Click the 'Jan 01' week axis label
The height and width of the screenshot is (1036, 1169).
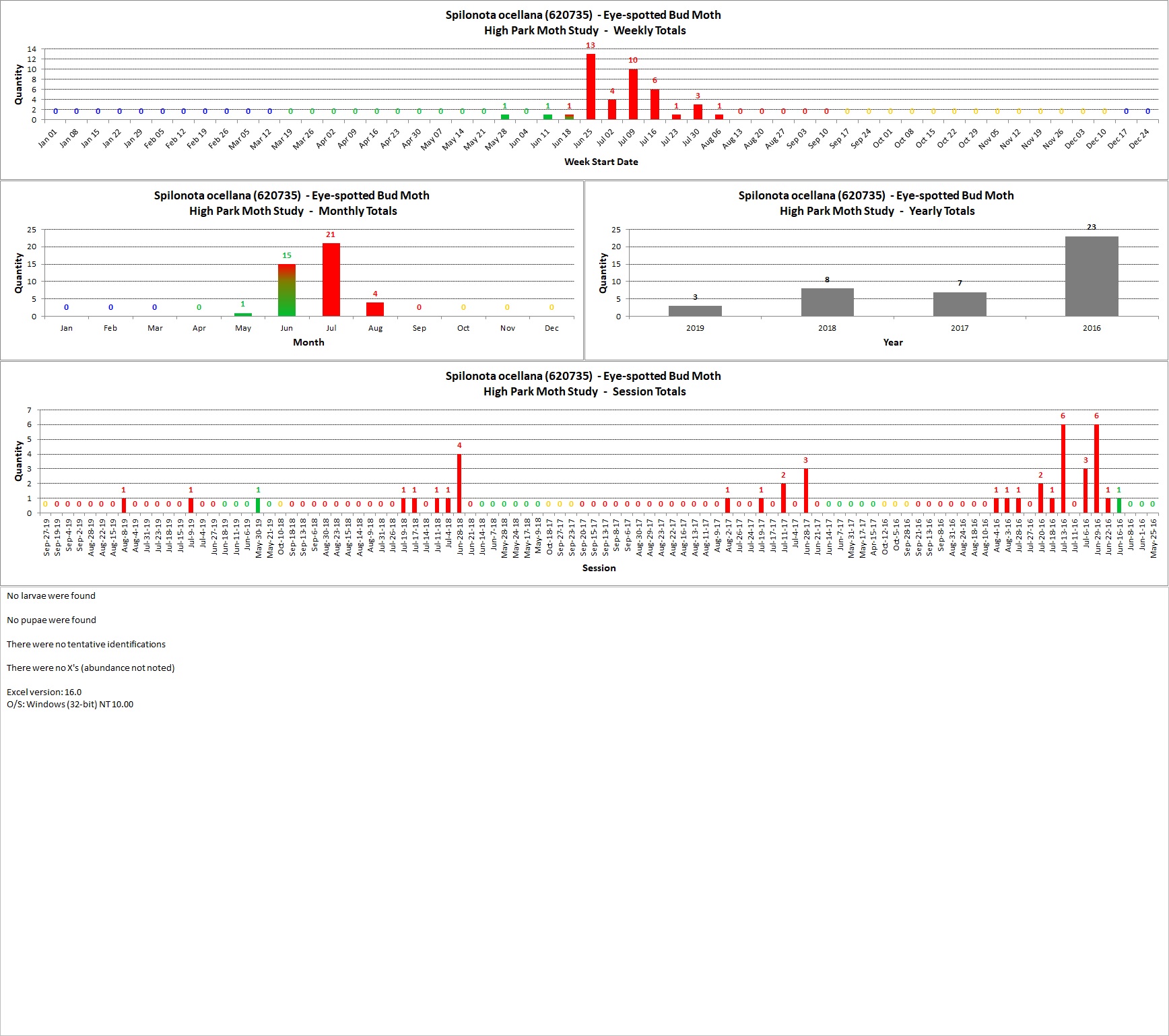coord(47,138)
